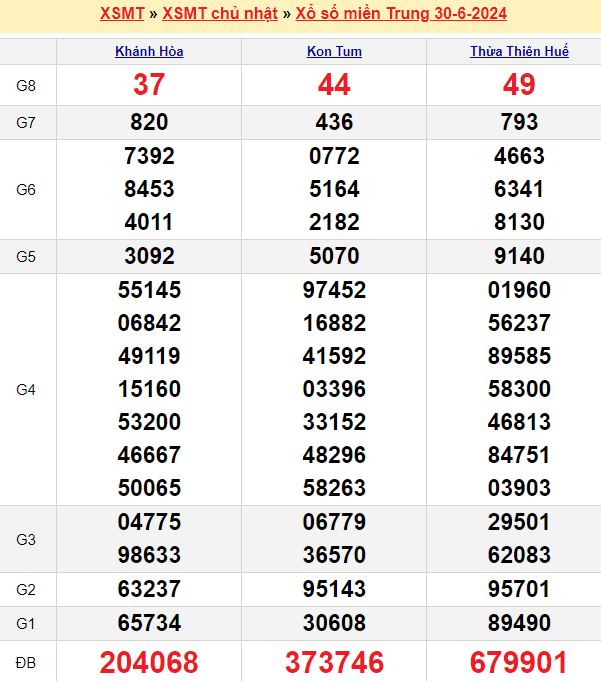Click G6 number 8130

pyautogui.click(x=519, y=222)
